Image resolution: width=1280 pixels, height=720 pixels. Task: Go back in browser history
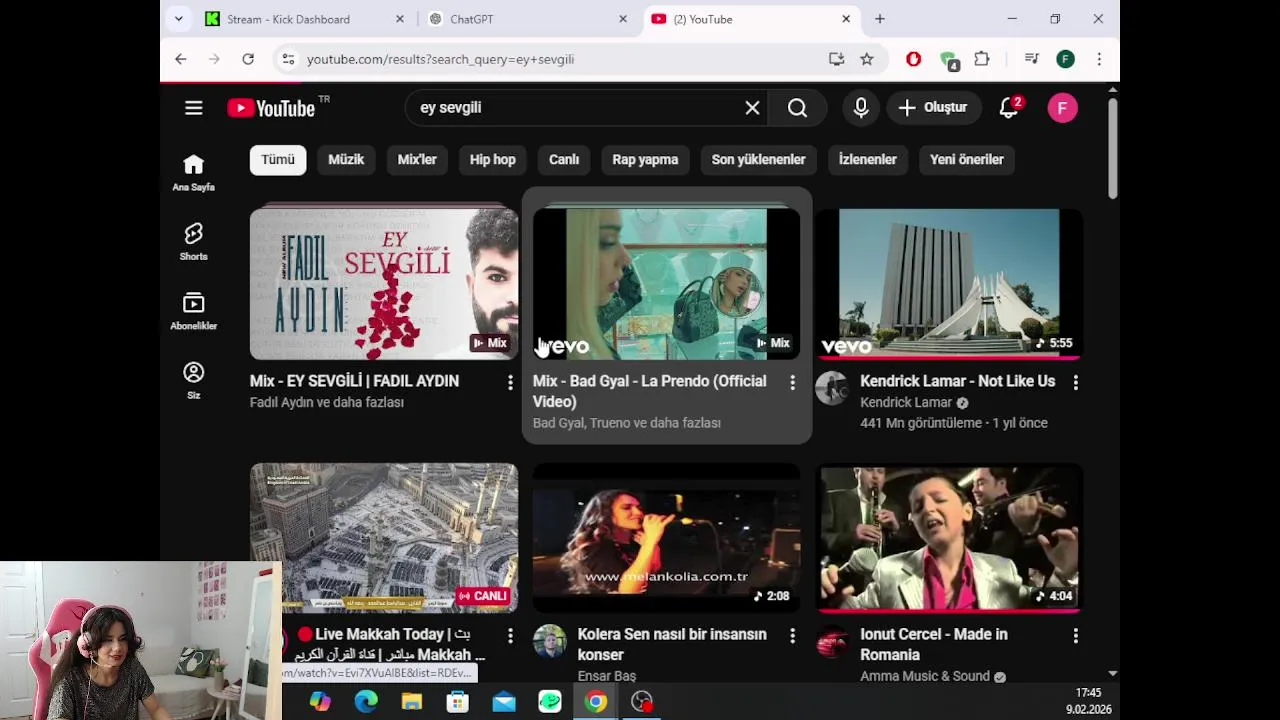181,59
